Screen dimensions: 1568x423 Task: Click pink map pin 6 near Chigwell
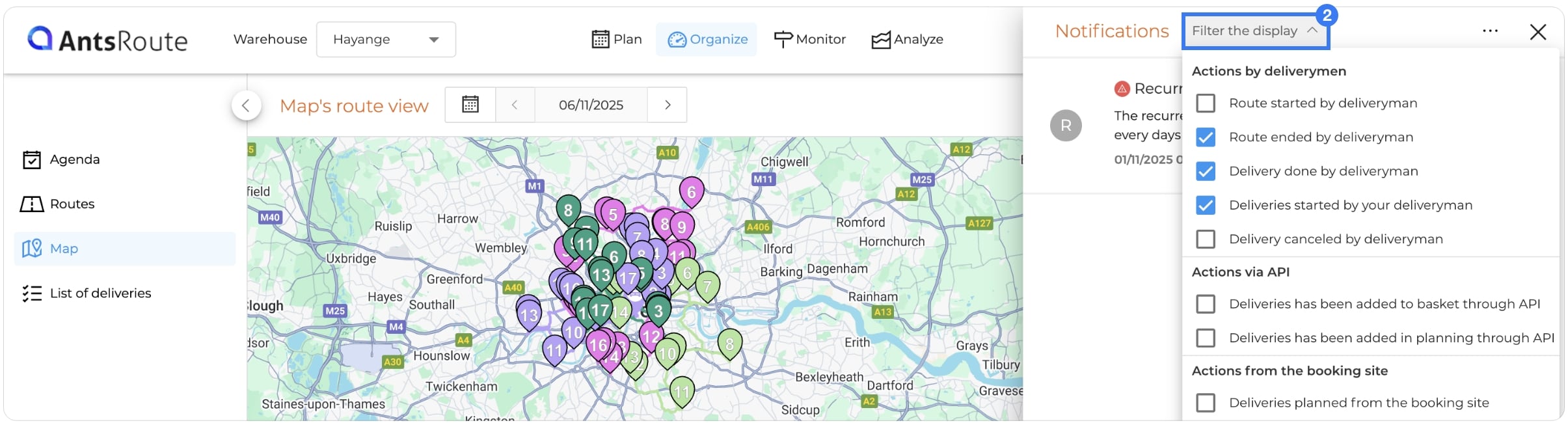pos(692,192)
